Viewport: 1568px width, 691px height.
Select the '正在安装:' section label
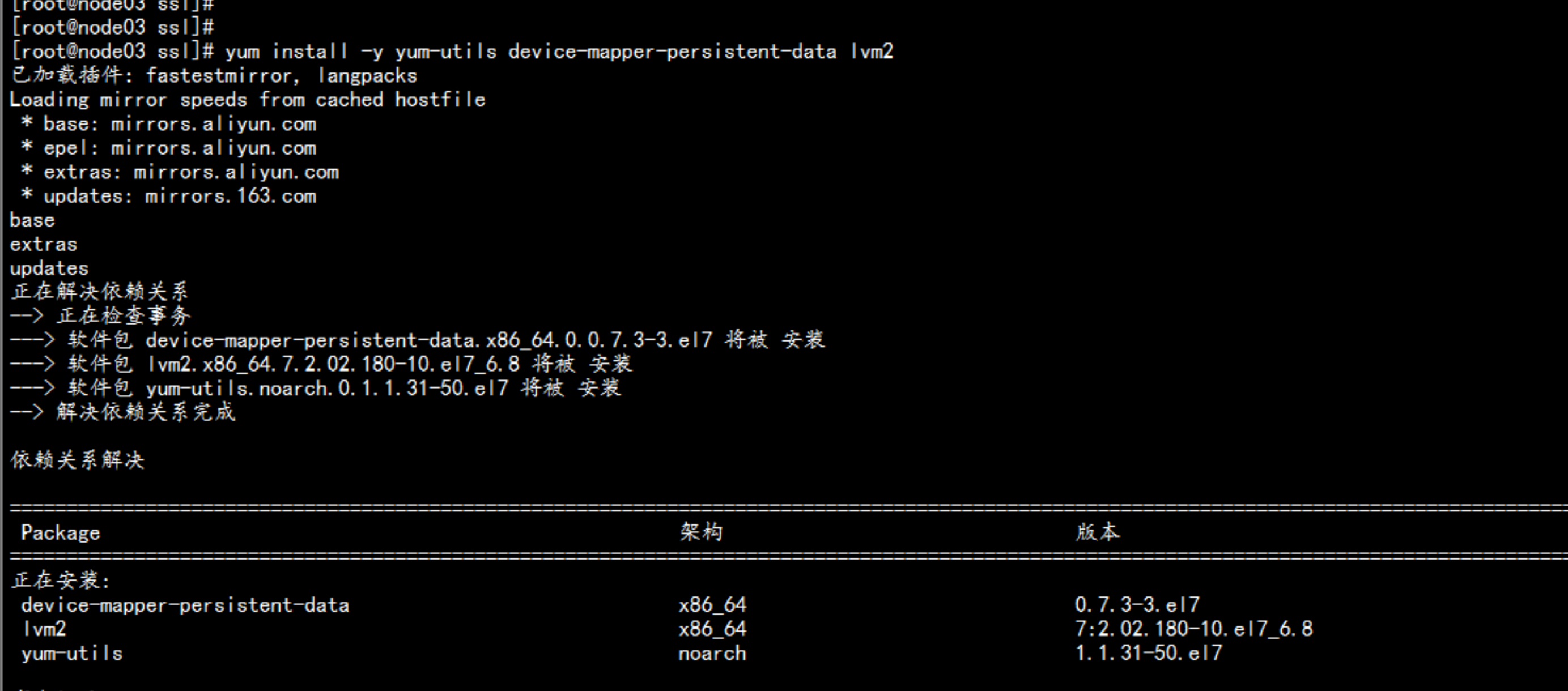tap(61, 581)
